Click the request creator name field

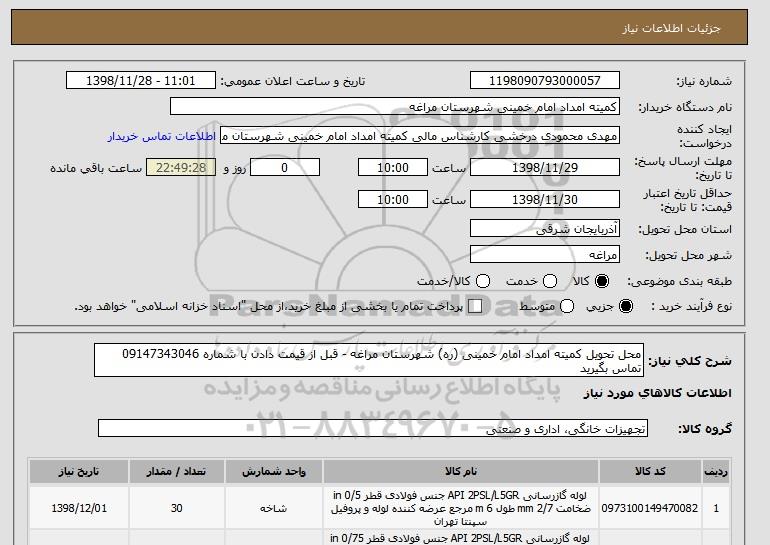(x=420, y=136)
